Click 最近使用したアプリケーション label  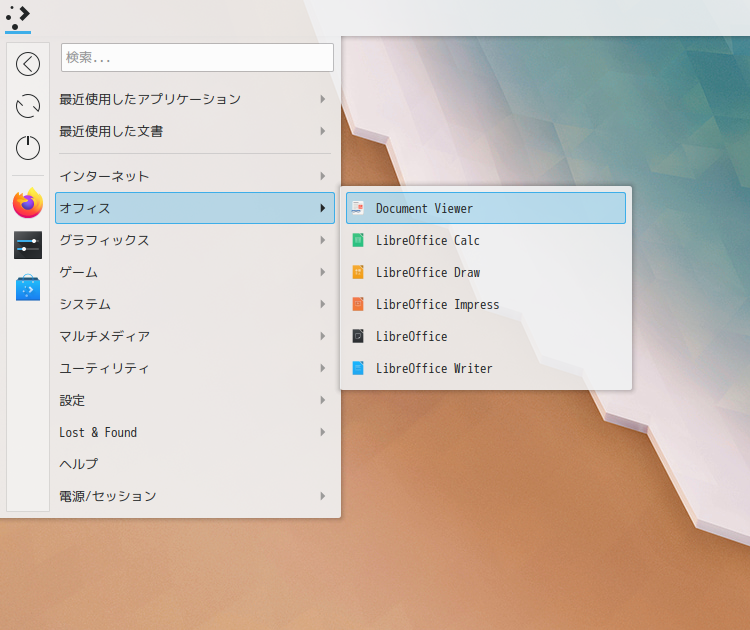tap(150, 99)
